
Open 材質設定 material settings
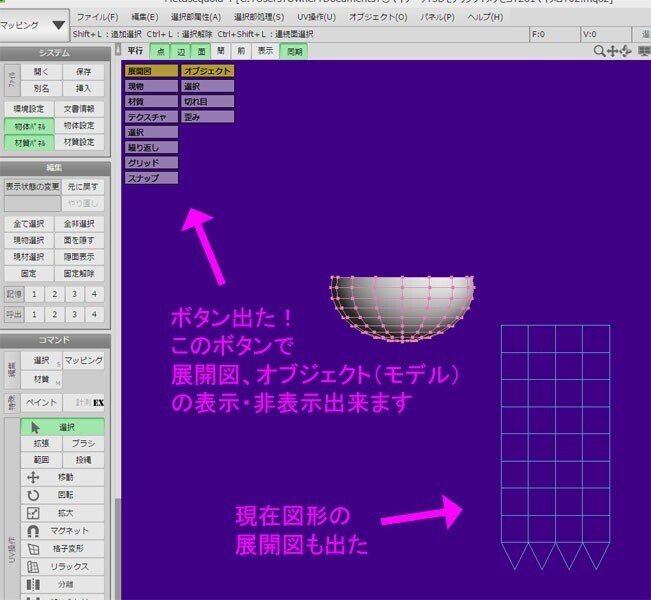(x=79, y=142)
